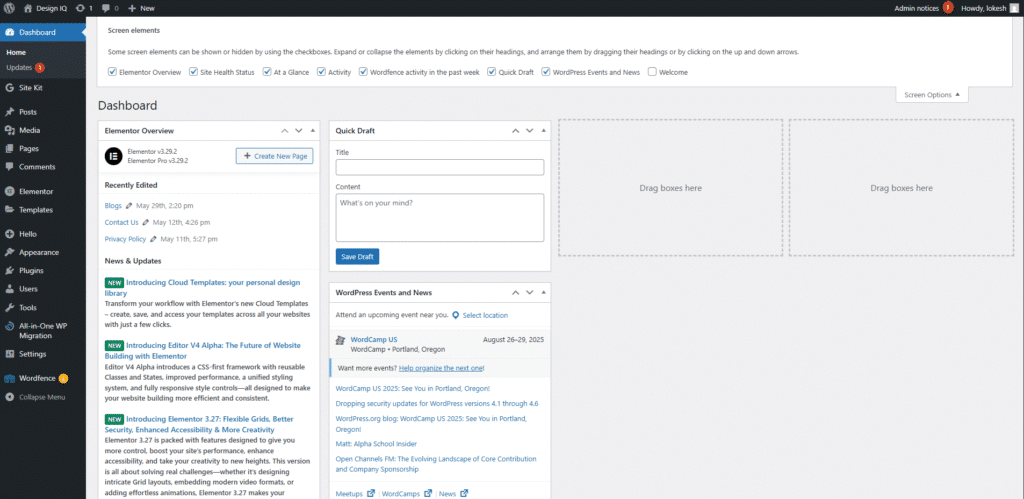Image resolution: width=1024 pixels, height=499 pixels.
Task: Click the Site Kit Google icon in sidebar
Action: pos(9,88)
